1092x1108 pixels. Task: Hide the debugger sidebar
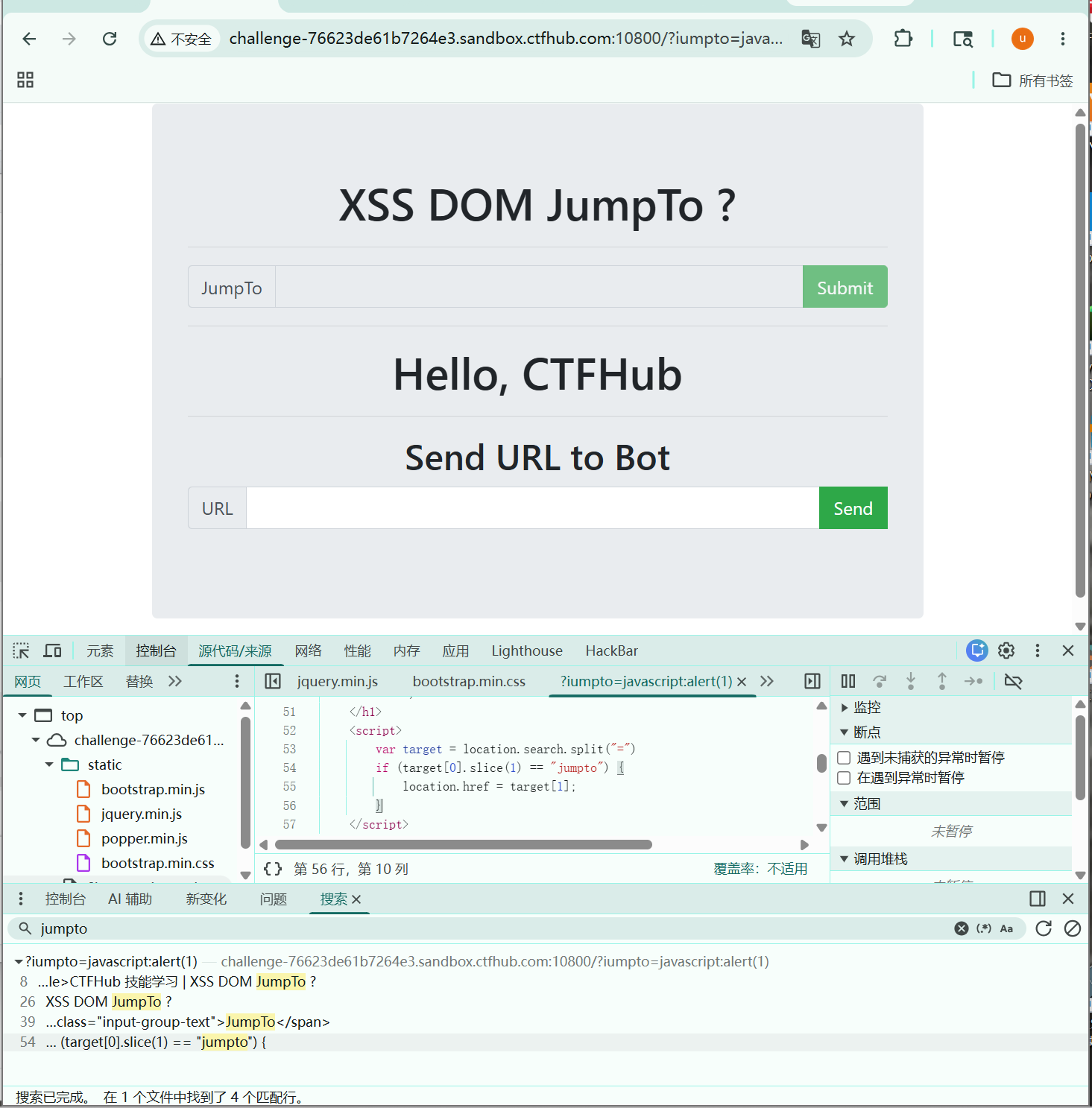click(x=812, y=681)
